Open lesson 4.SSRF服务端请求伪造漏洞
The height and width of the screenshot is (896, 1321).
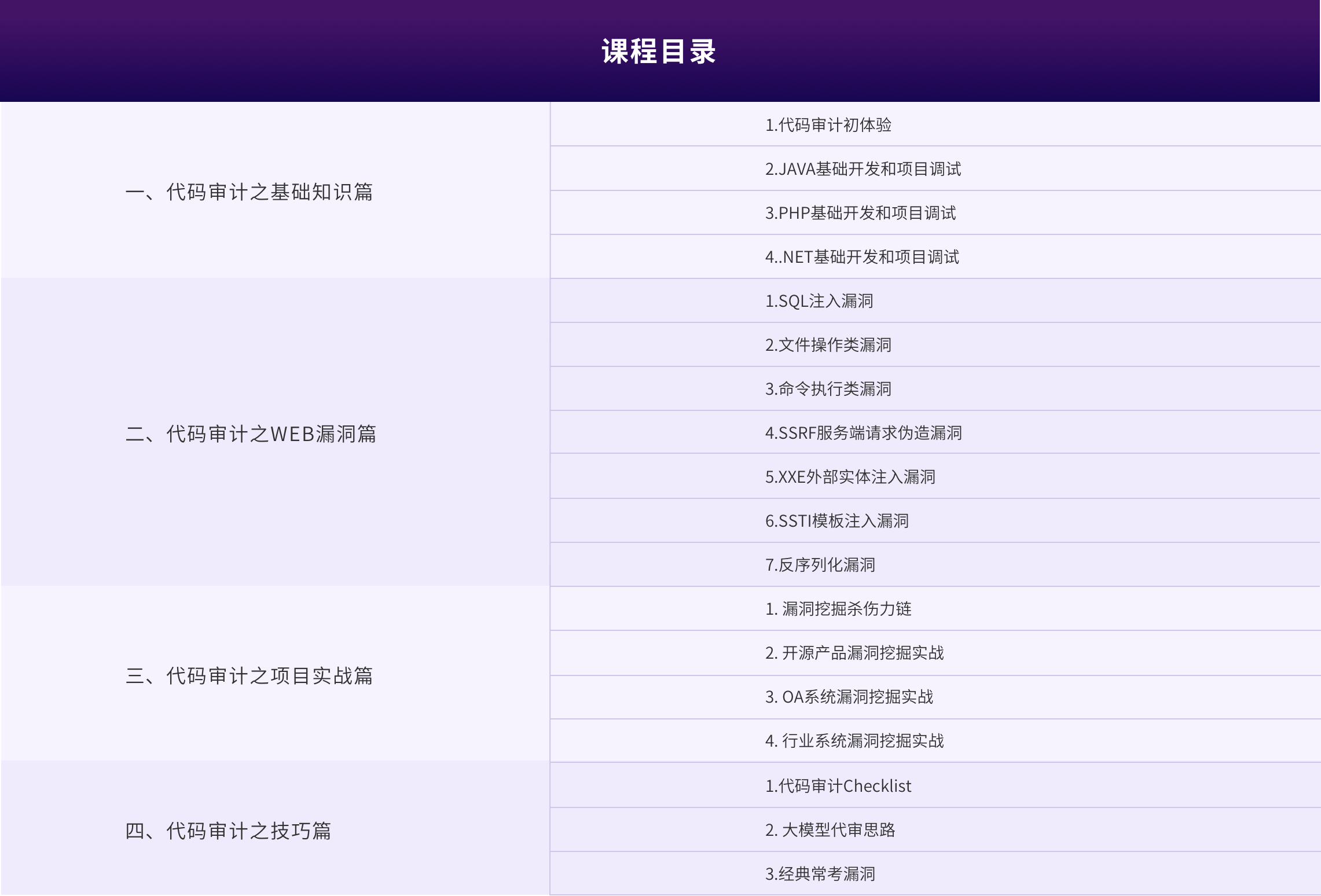[863, 433]
